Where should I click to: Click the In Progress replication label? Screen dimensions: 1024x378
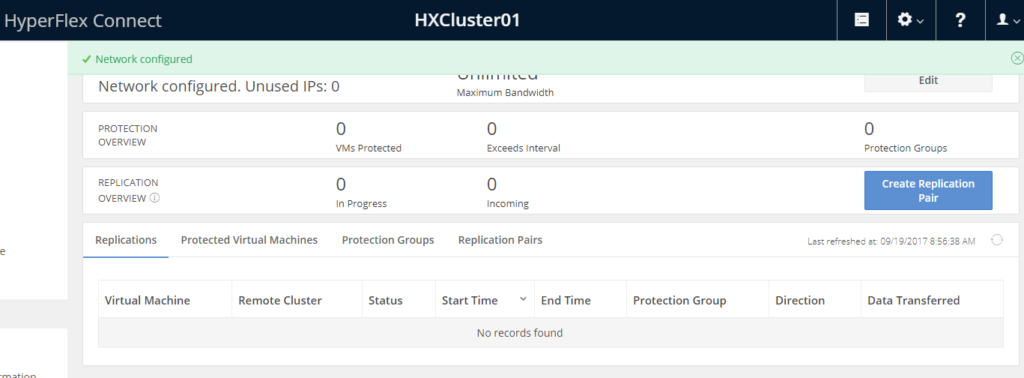(361, 204)
